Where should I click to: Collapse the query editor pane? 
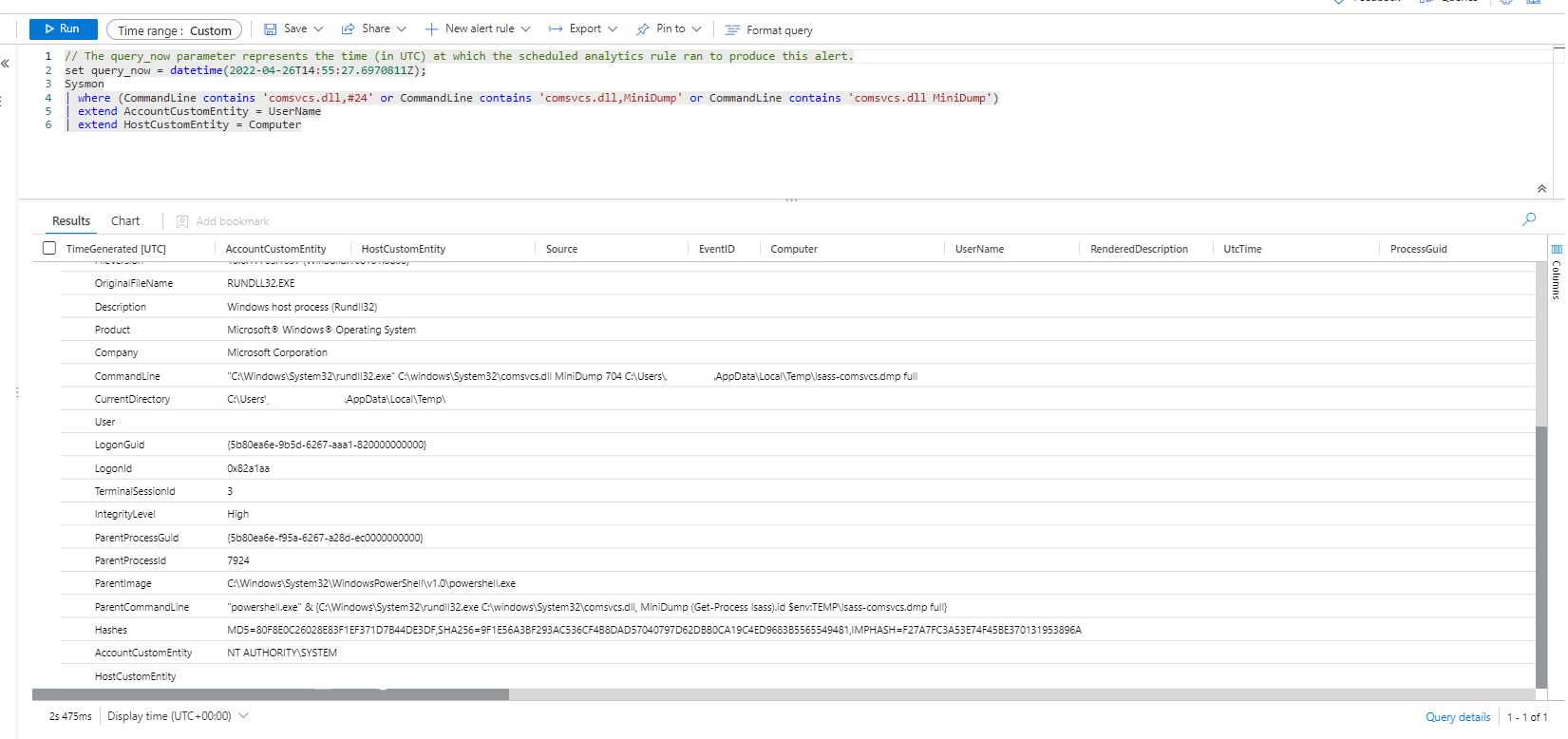tap(1541, 189)
